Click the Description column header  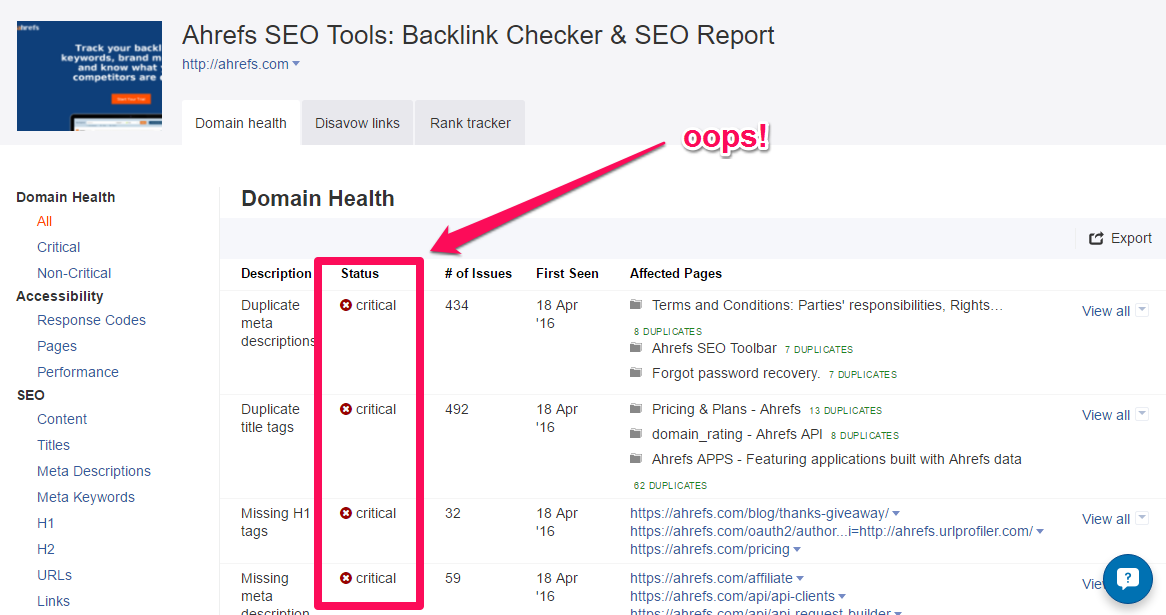point(276,273)
